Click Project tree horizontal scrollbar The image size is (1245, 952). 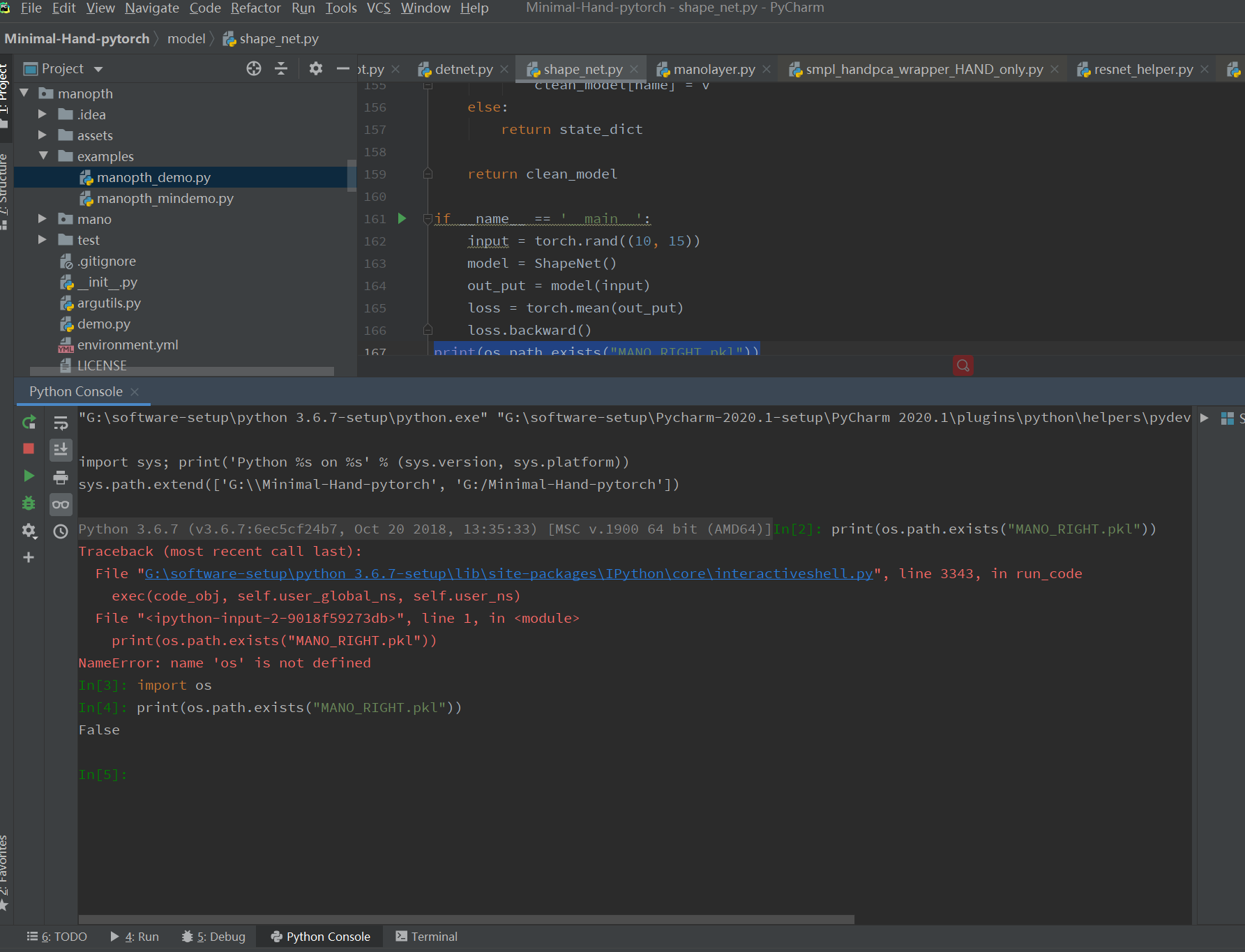pyautogui.click(x=181, y=371)
